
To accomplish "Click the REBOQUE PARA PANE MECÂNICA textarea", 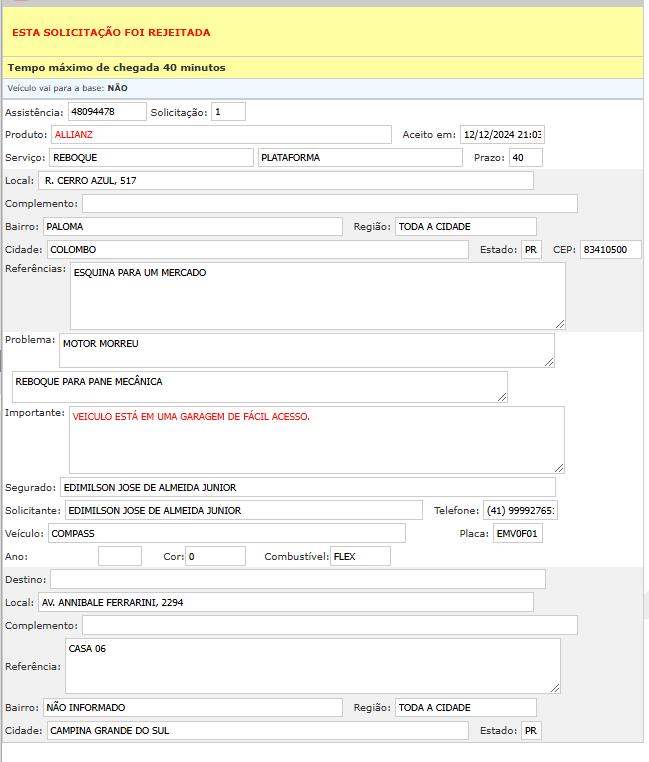I will pyautogui.click(x=260, y=387).
